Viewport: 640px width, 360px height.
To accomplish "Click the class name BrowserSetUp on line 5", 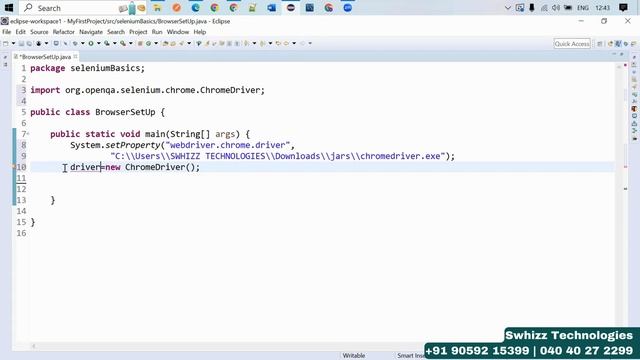I will click(125, 112).
